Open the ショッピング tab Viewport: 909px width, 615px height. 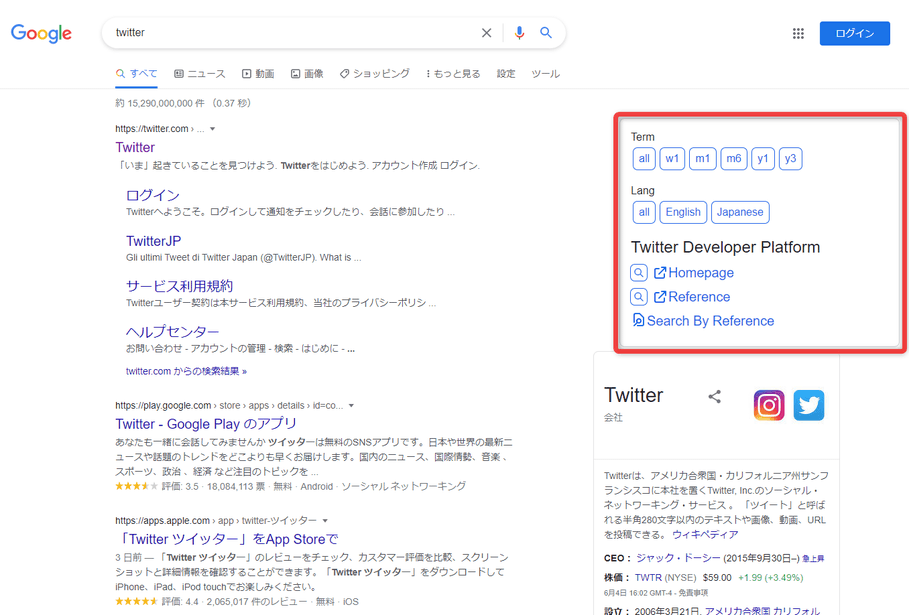375,74
